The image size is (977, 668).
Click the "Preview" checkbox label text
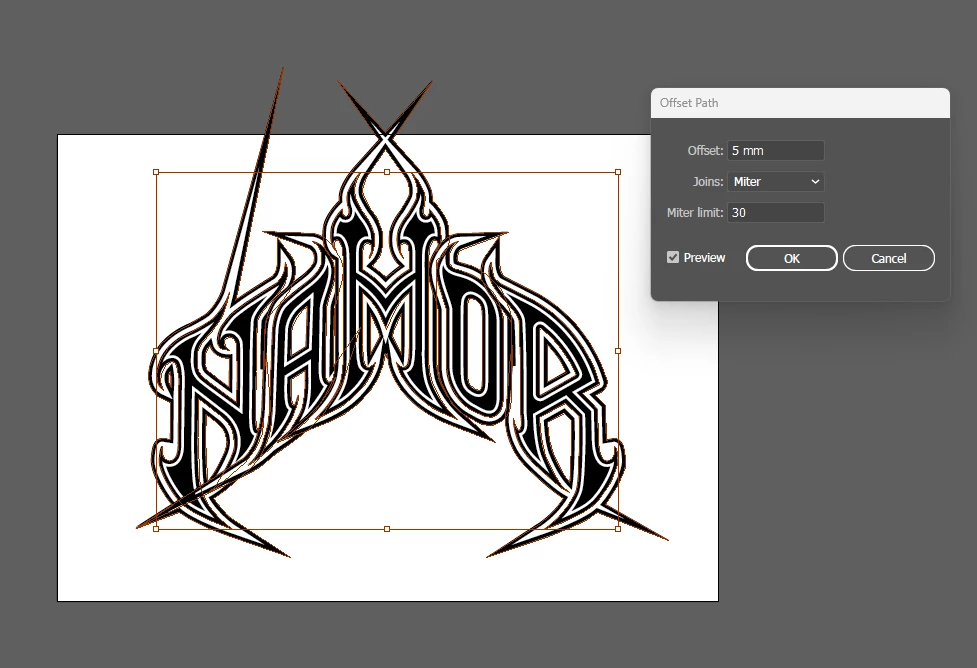tap(704, 257)
